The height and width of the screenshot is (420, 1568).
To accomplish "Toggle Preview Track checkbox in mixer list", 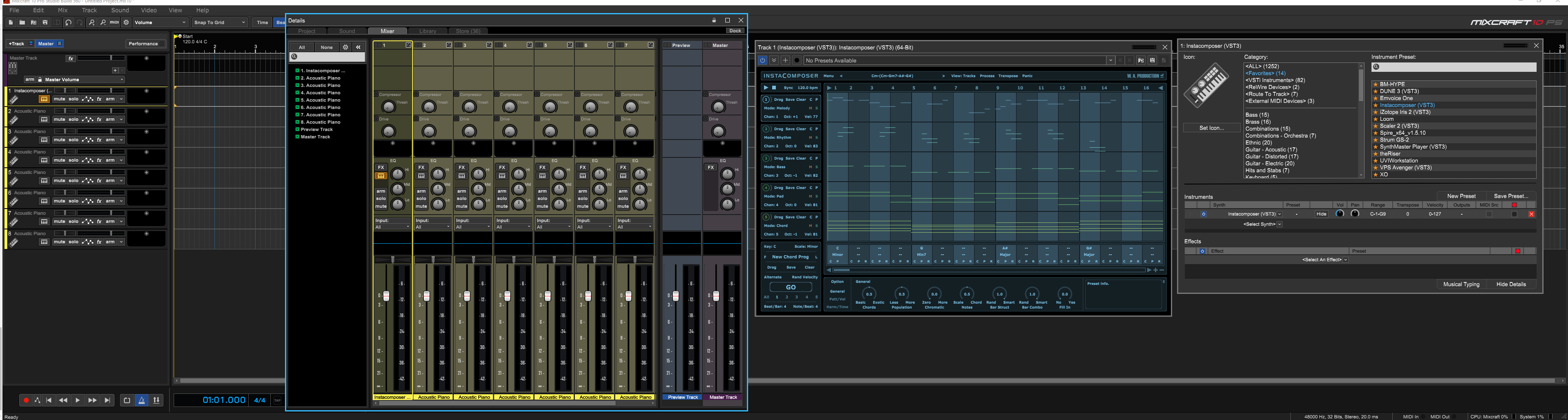I will point(298,129).
